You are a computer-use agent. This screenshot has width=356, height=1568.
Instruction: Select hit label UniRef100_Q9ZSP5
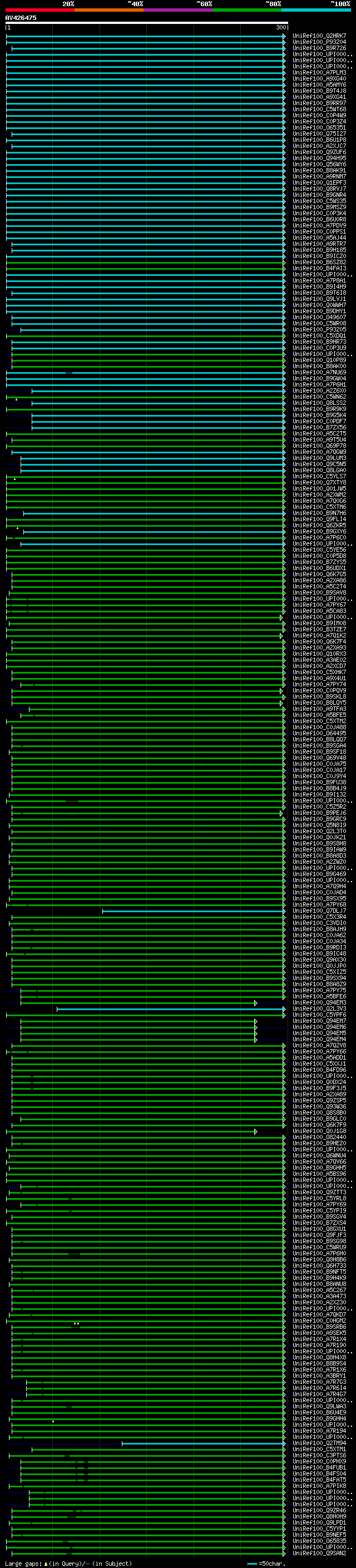[319, 1101]
